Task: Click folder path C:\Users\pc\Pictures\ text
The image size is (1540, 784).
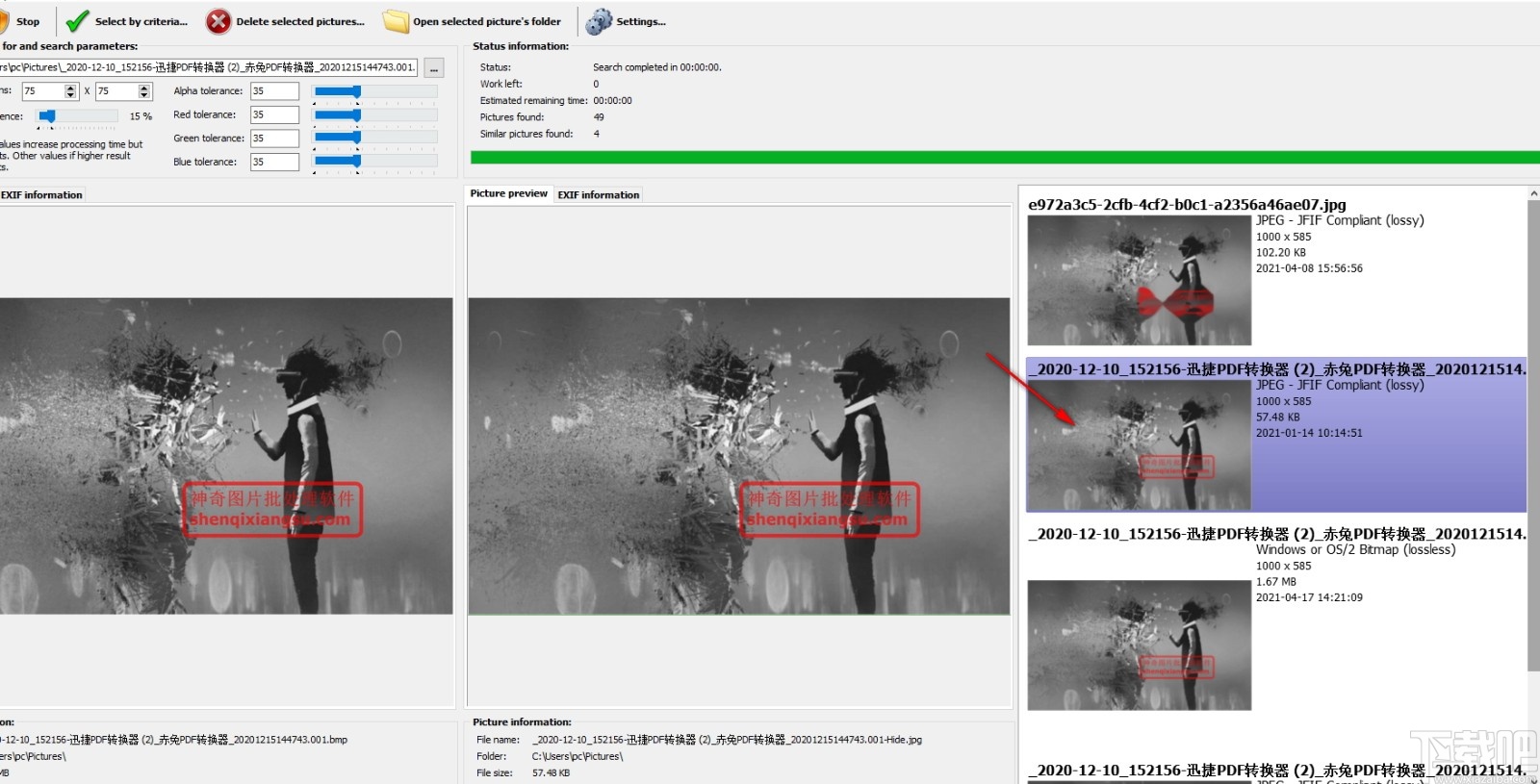Action: 577,757
